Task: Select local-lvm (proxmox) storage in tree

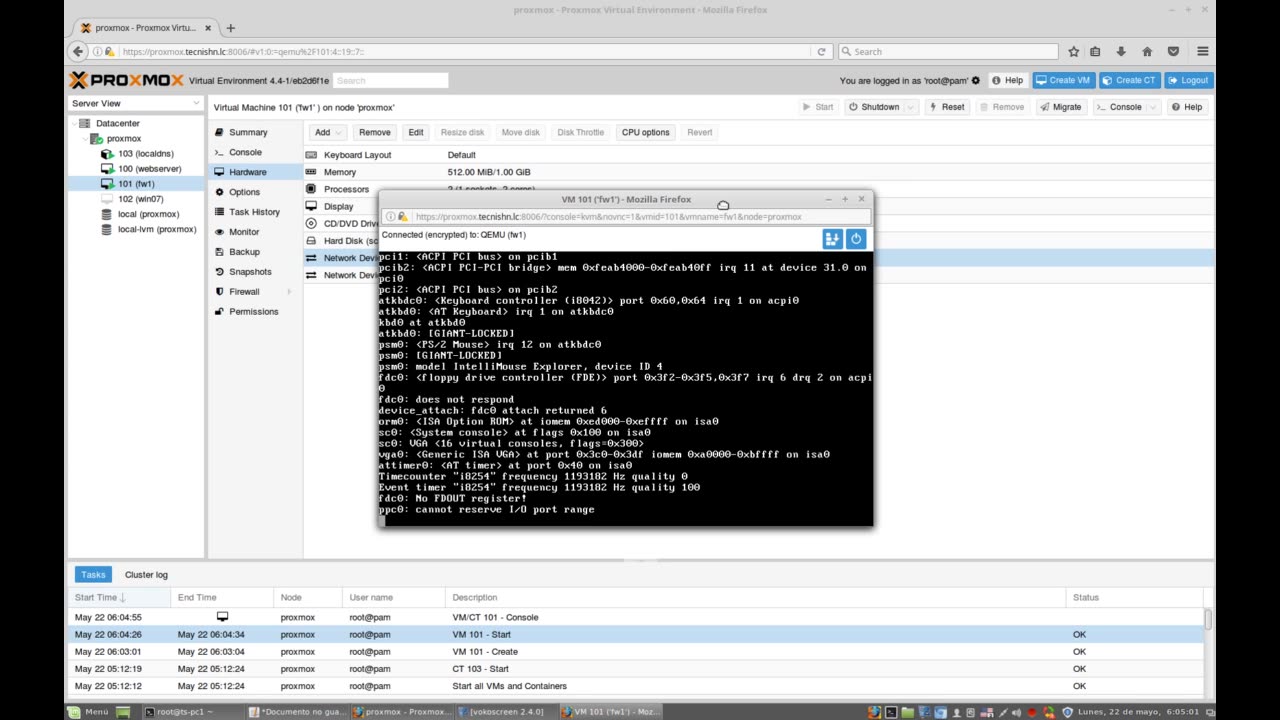Action: pos(156,229)
